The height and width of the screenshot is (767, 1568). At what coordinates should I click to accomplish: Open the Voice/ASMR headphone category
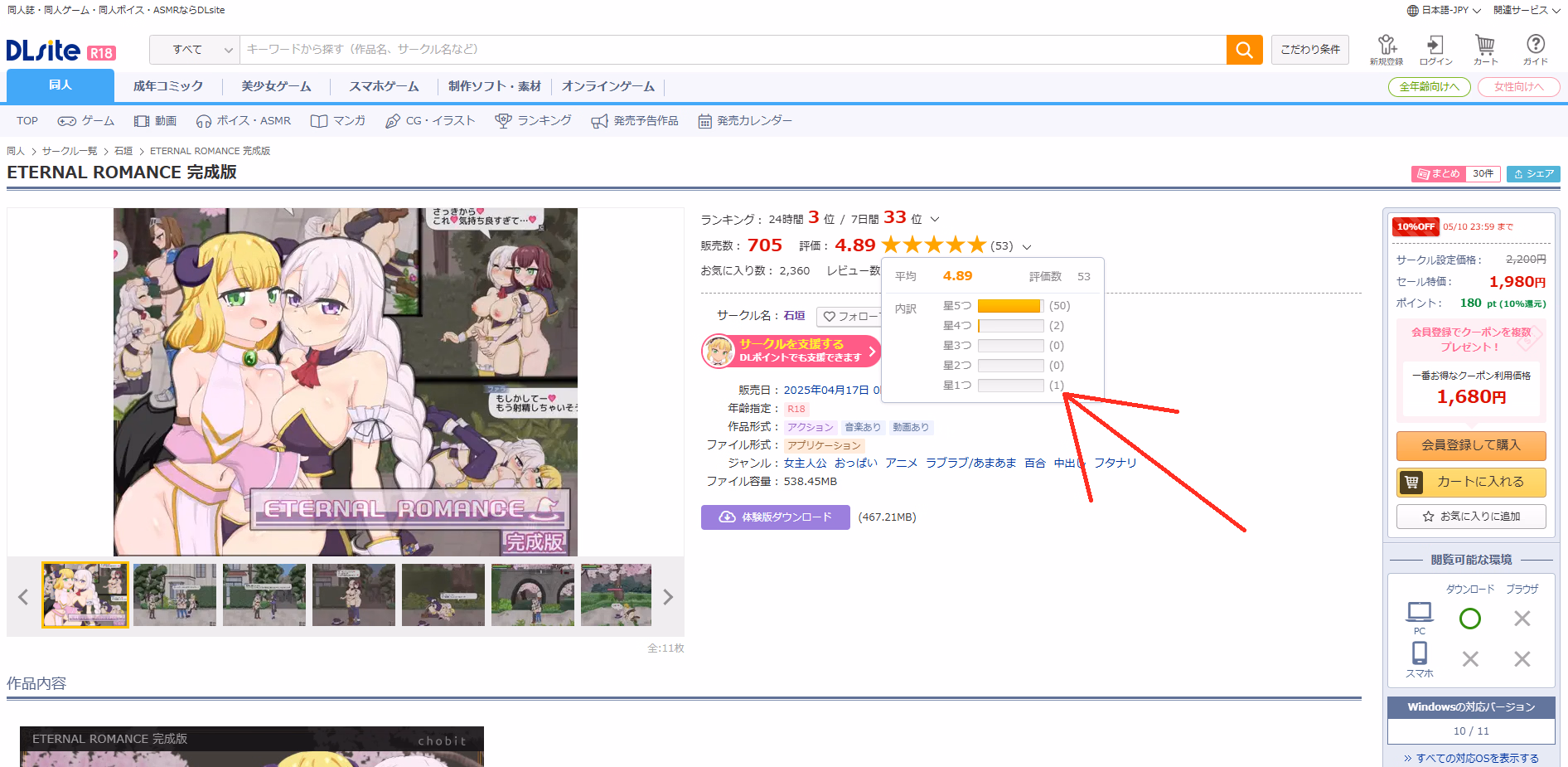tap(244, 121)
